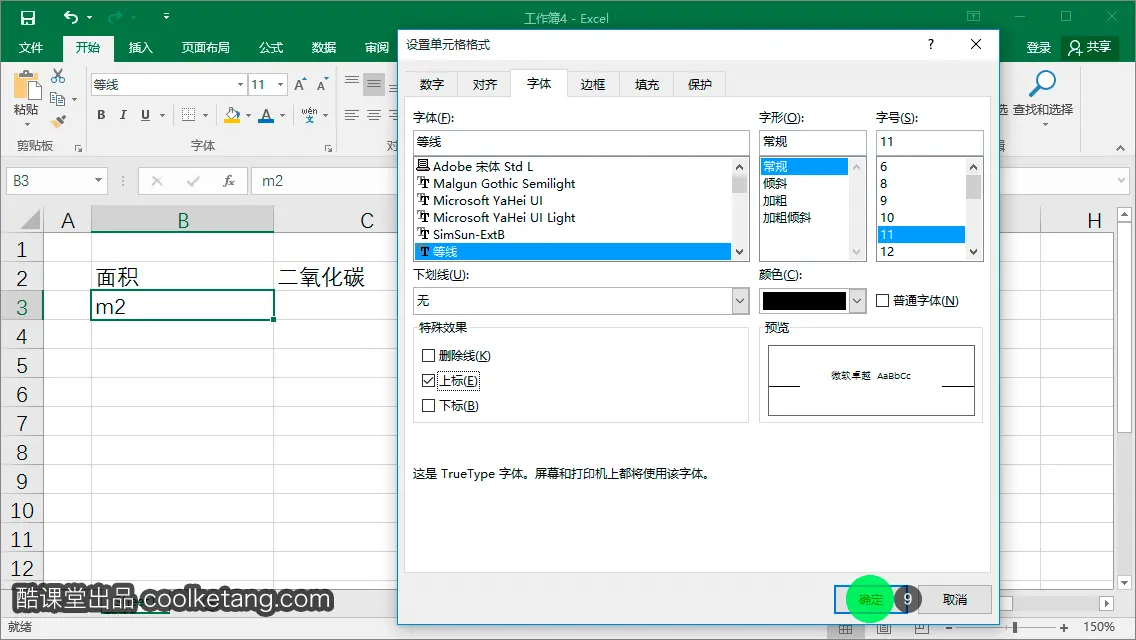Switch to the 填充 Fill tab
Screen dimensions: 1136x640
pyautogui.click(x=647, y=85)
